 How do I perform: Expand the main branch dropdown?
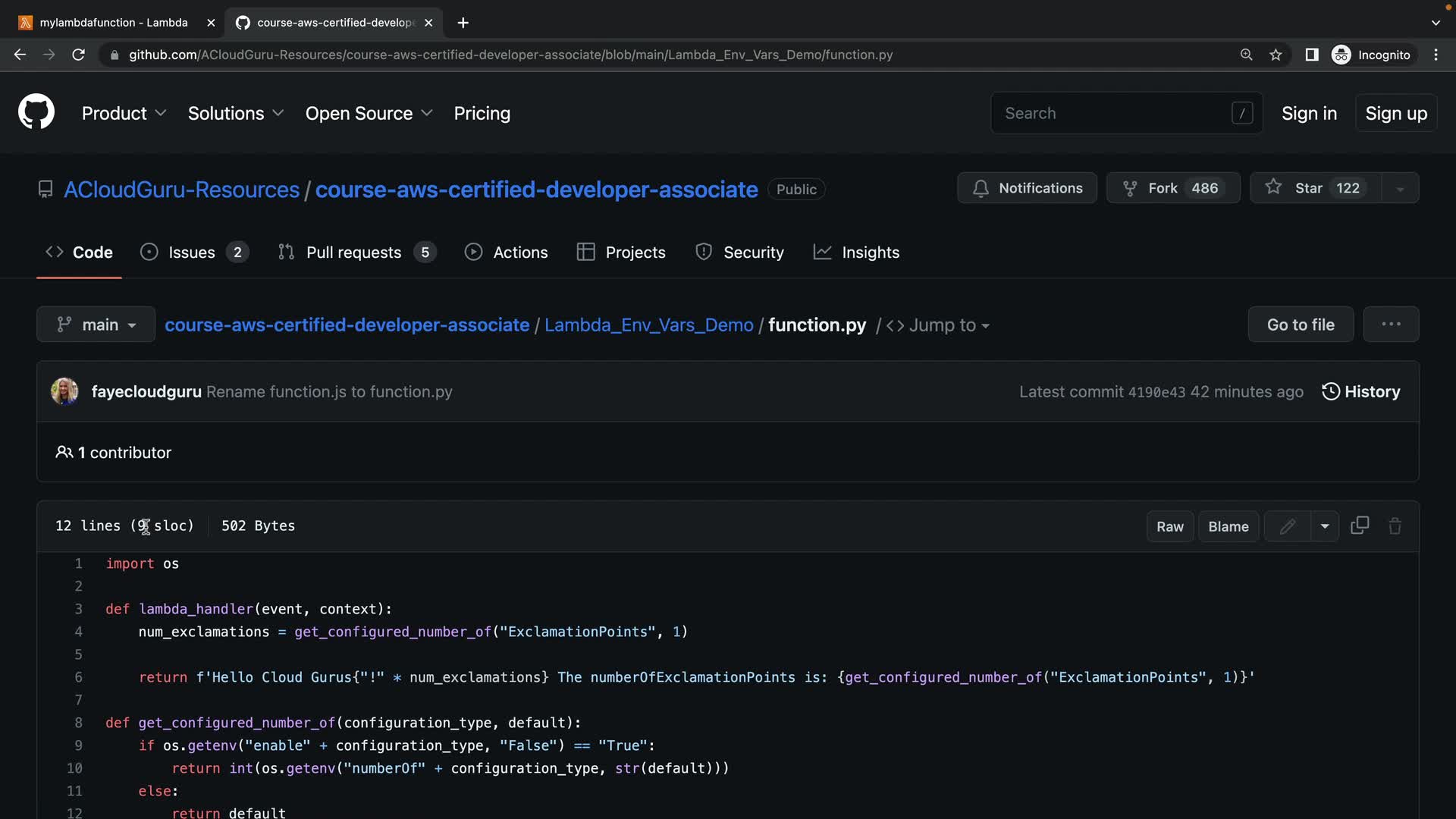[x=96, y=325]
